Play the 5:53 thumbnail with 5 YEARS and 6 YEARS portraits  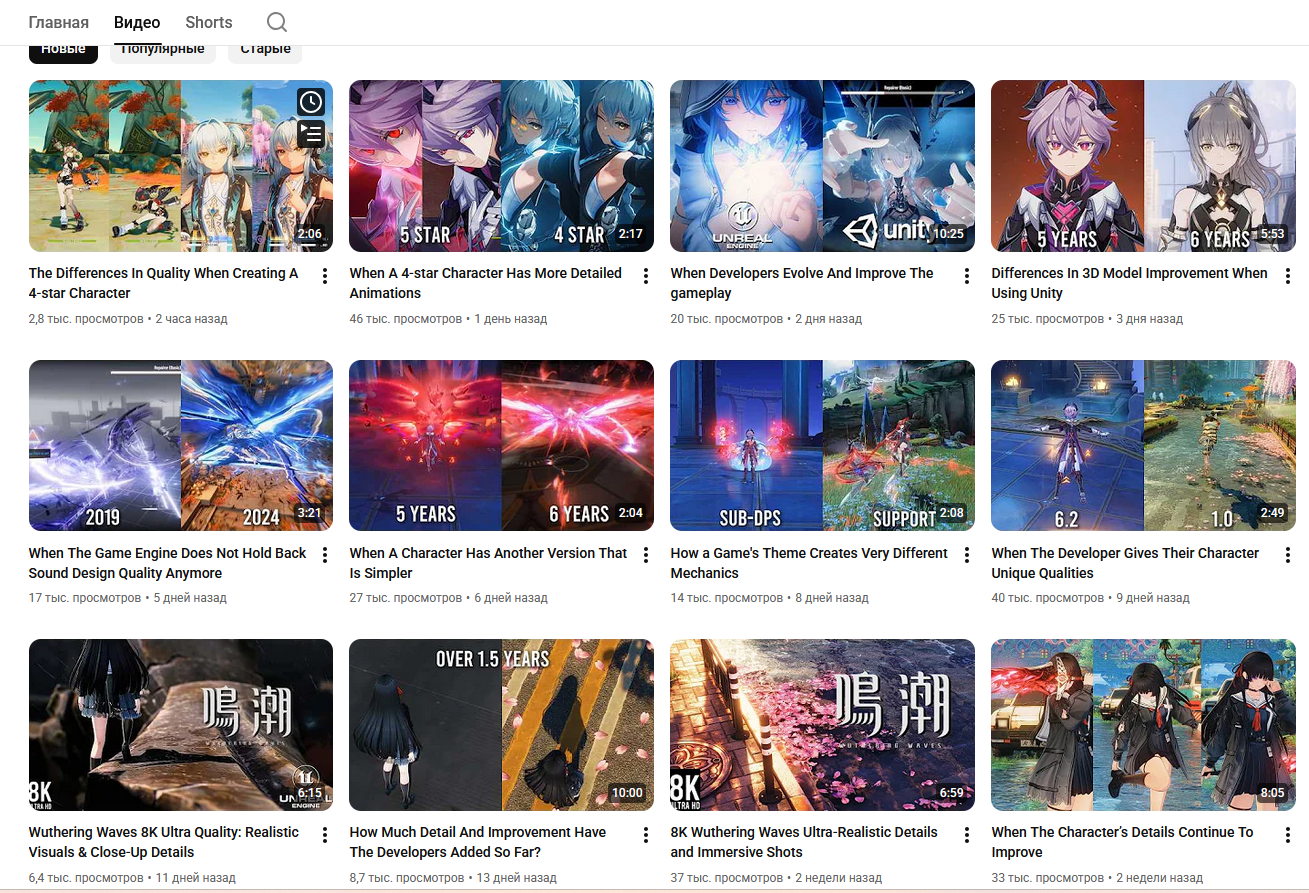coord(1143,166)
